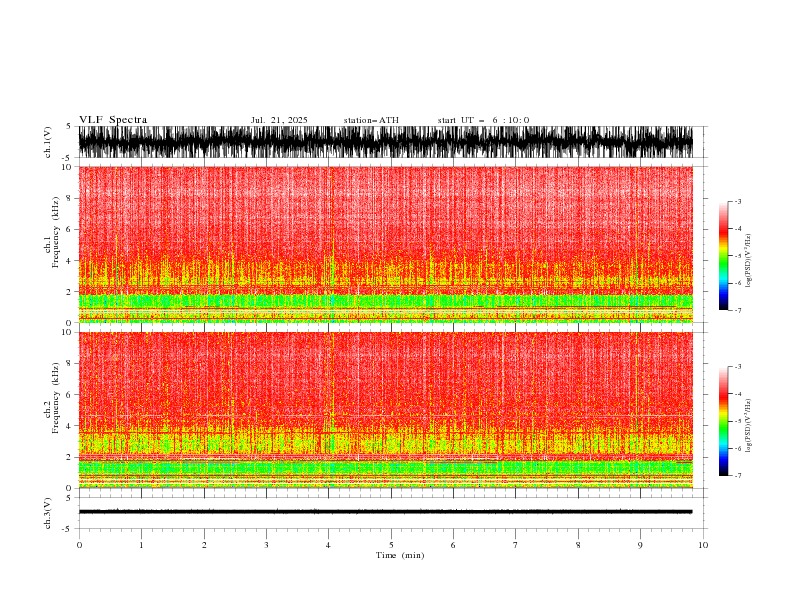Click time axis tick label '5'
The height and width of the screenshot is (612, 792).
coord(391,545)
